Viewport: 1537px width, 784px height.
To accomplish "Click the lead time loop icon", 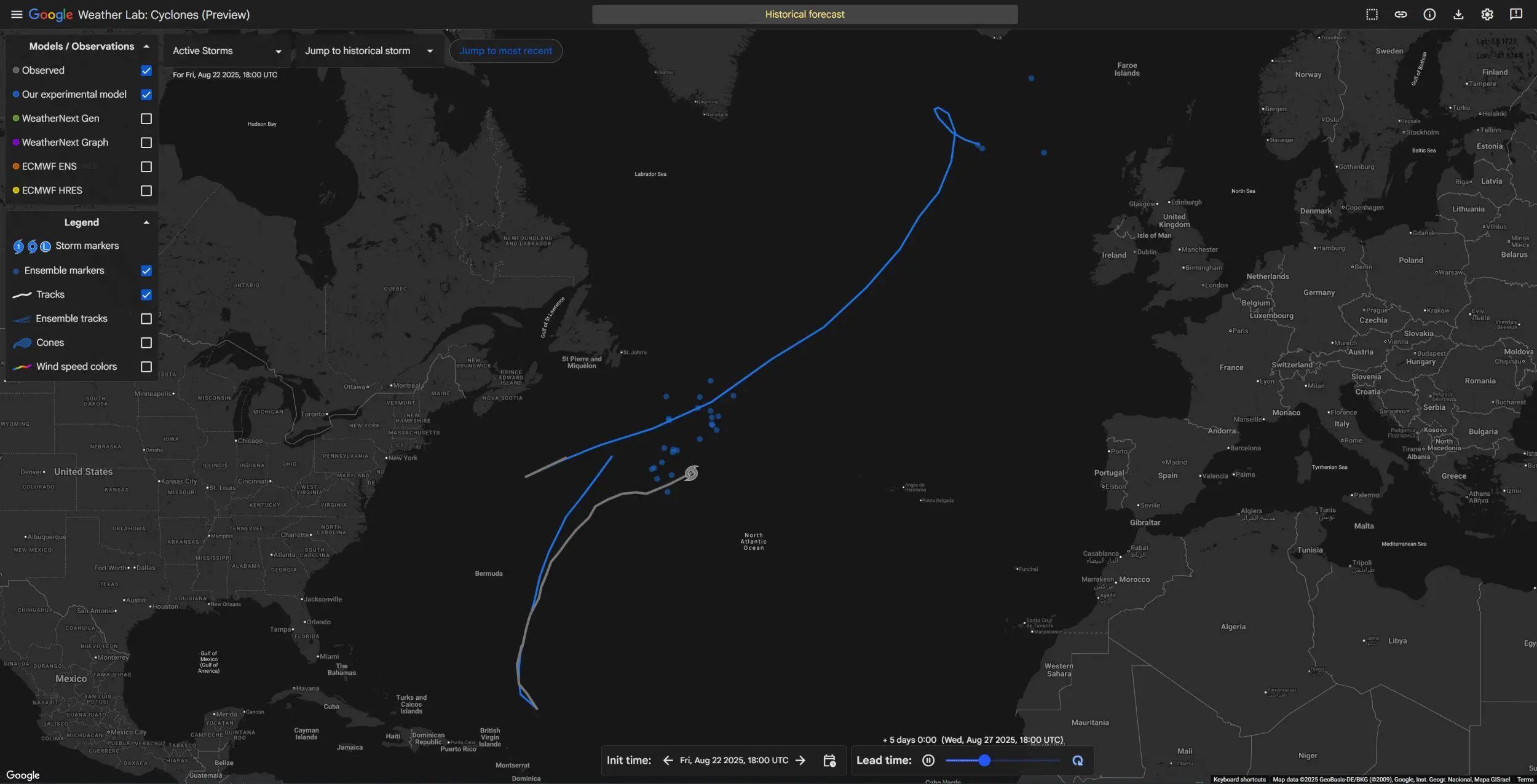I will click(x=1078, y=761).
